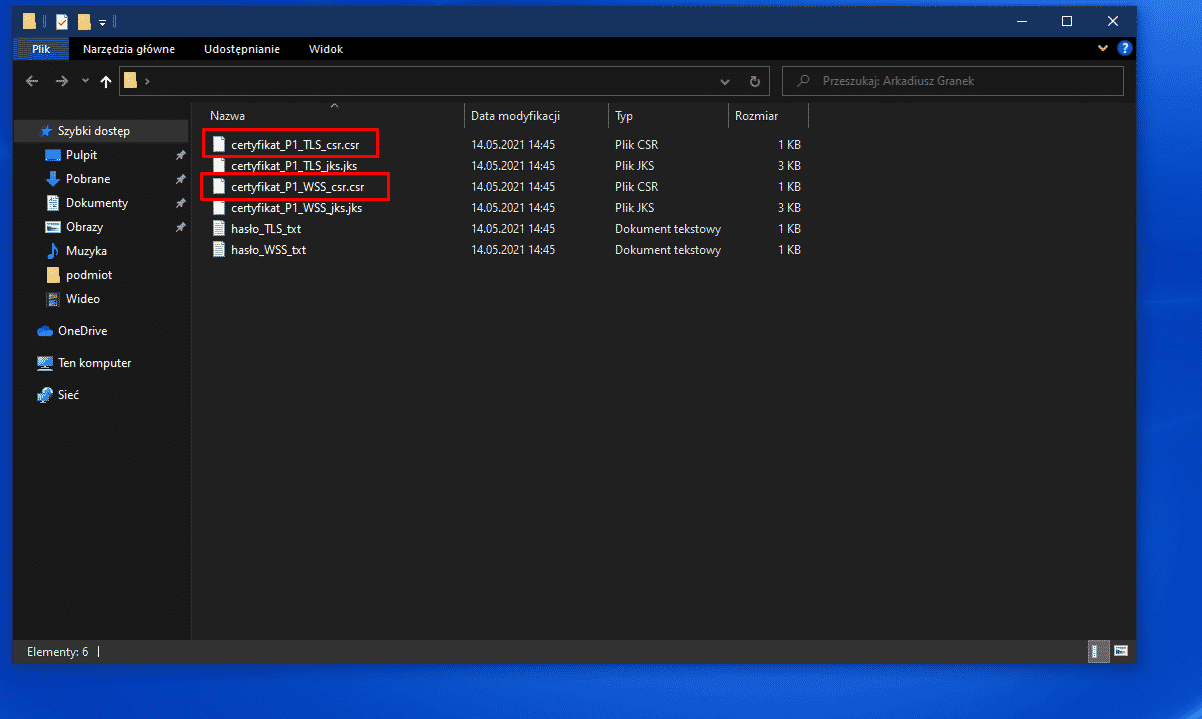Viewport: 1202px width, 719px height.
Task: Open Help with the question mark icon
Action: tap(1124, 48)
